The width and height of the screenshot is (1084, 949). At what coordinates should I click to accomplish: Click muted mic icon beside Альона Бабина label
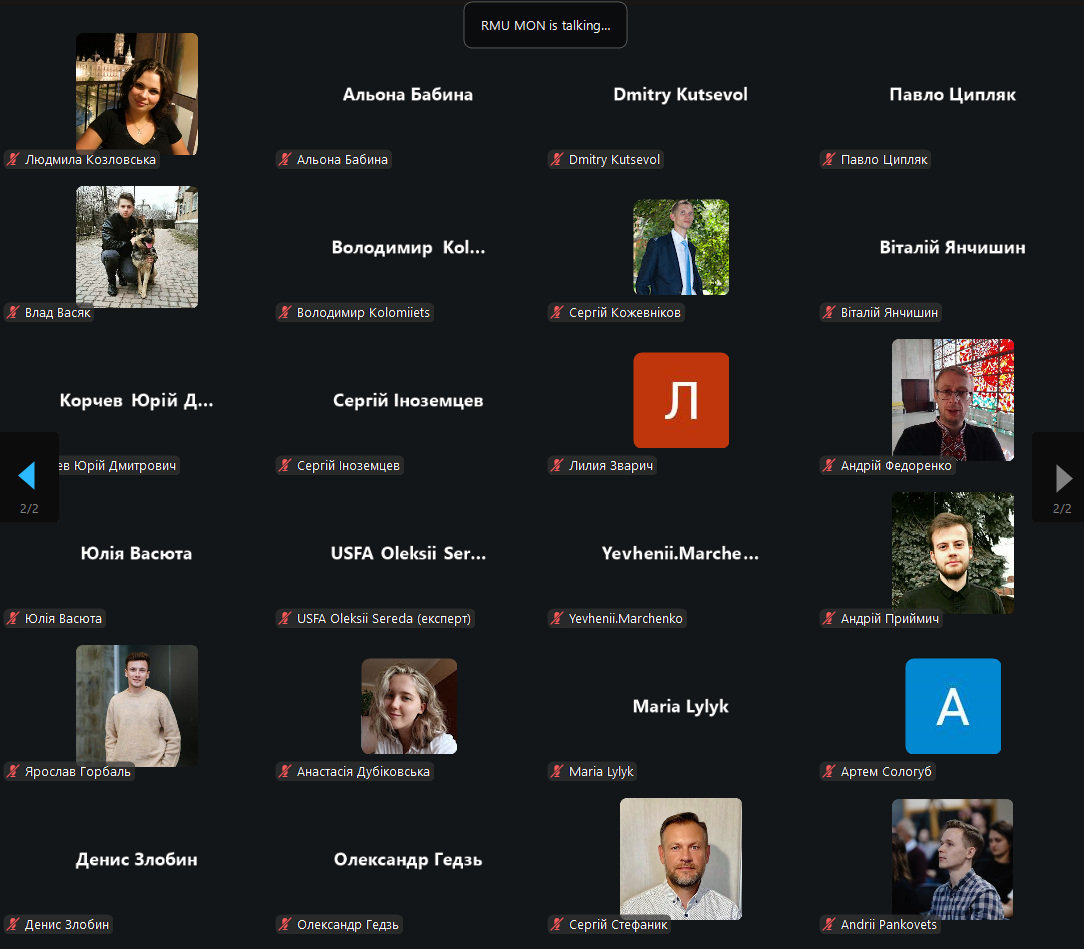[x=285, y=160]
